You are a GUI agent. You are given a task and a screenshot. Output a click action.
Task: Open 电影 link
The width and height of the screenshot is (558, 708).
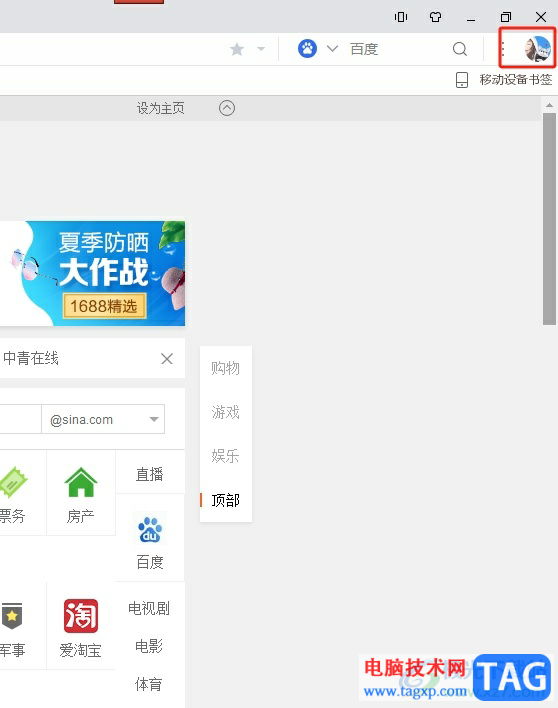(149, 646)
